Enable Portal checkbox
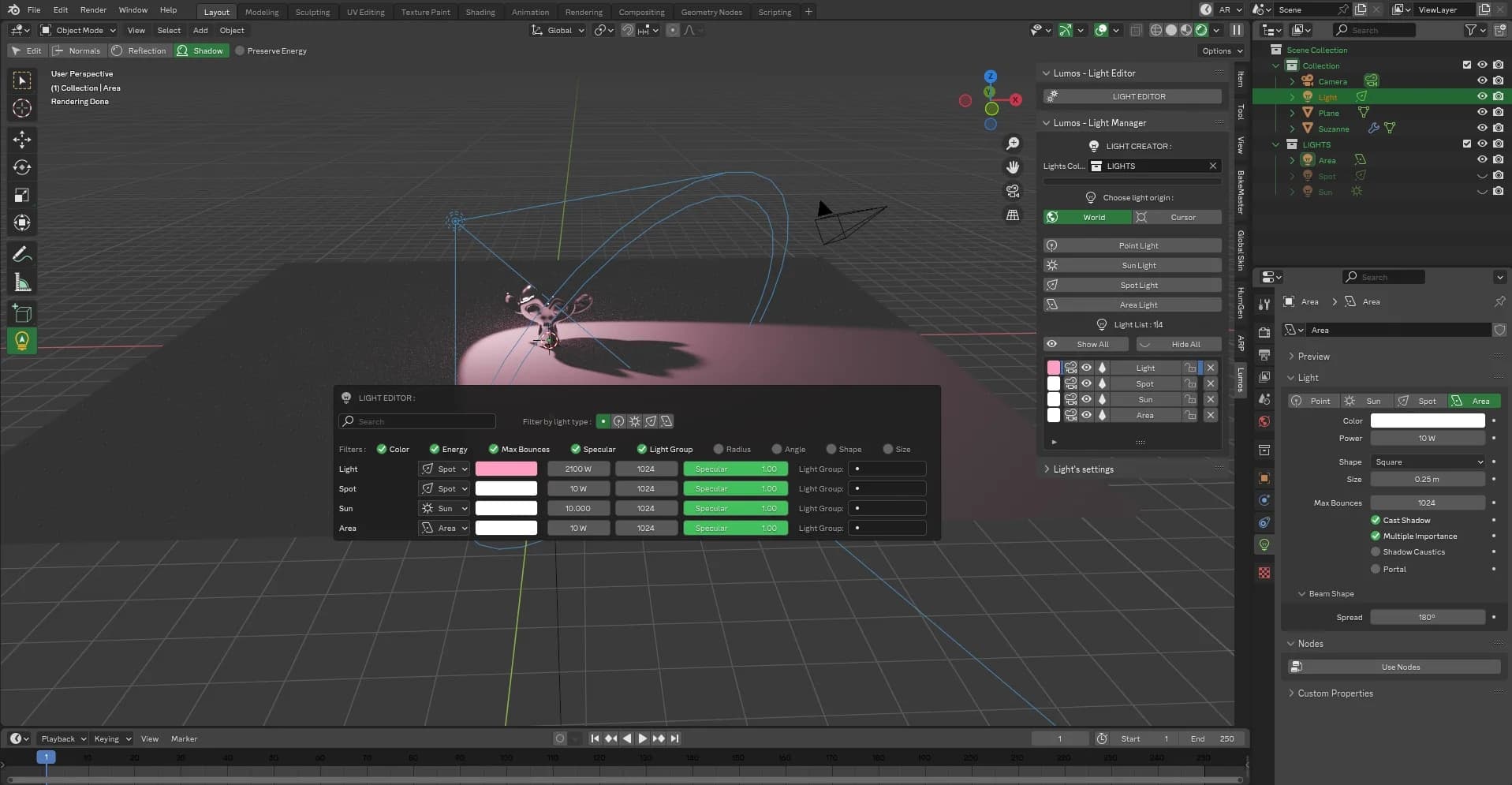The width and height of the screenshot is (1512, 785). click(1376, 569)
